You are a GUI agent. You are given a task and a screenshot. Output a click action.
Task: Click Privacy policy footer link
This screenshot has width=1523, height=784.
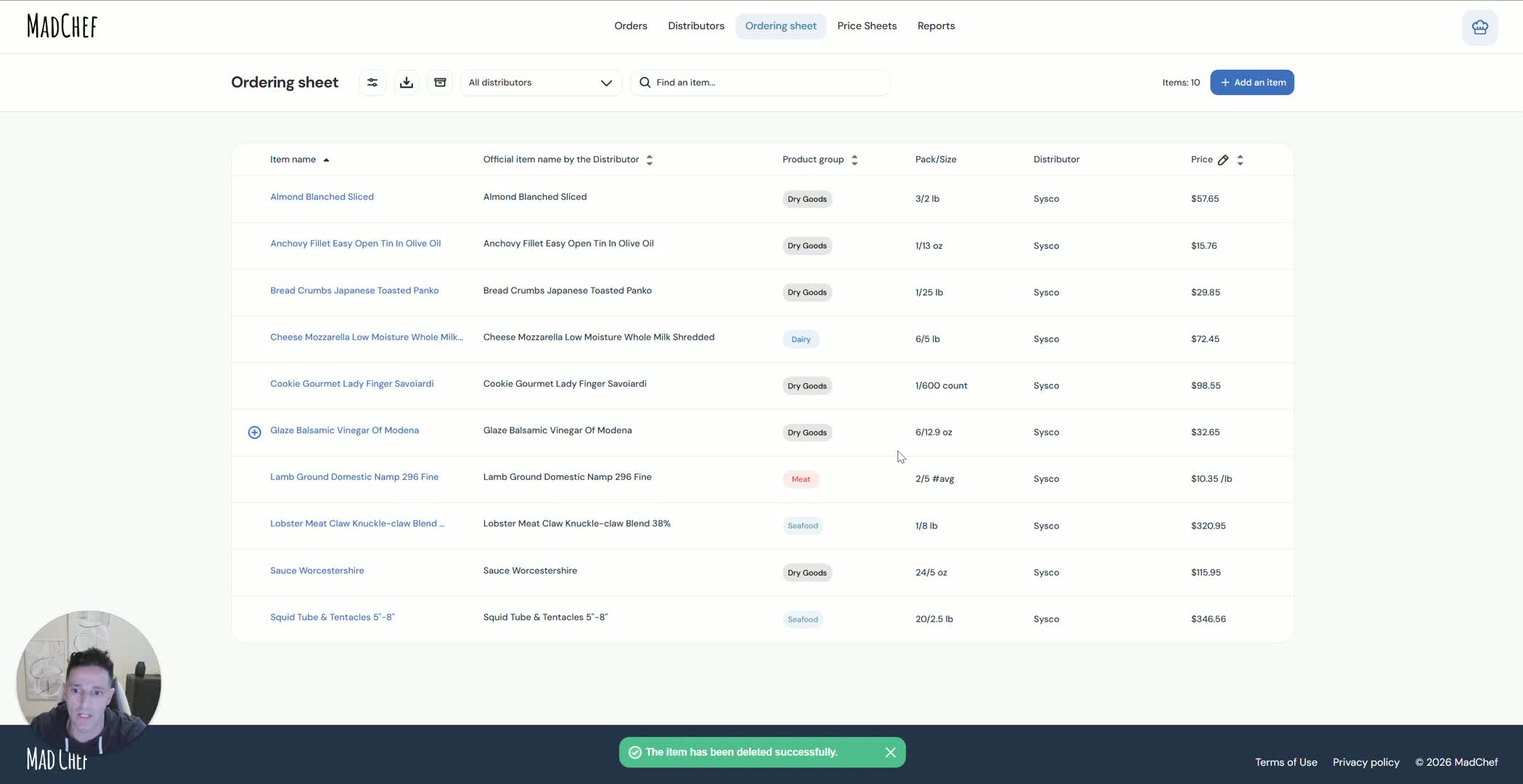(x=1366, y=762)
